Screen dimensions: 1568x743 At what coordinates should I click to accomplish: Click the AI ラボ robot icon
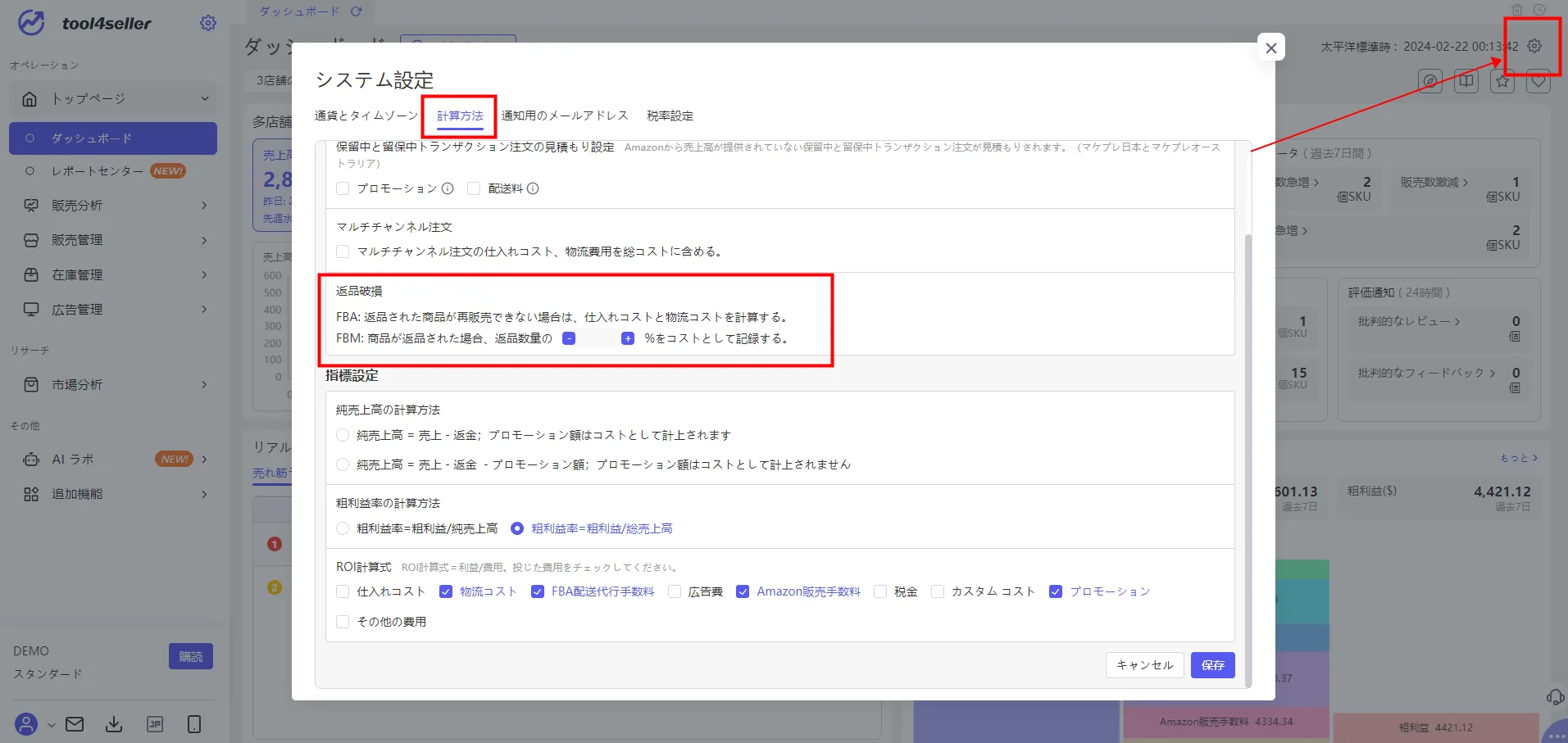(x=31, y=460)
